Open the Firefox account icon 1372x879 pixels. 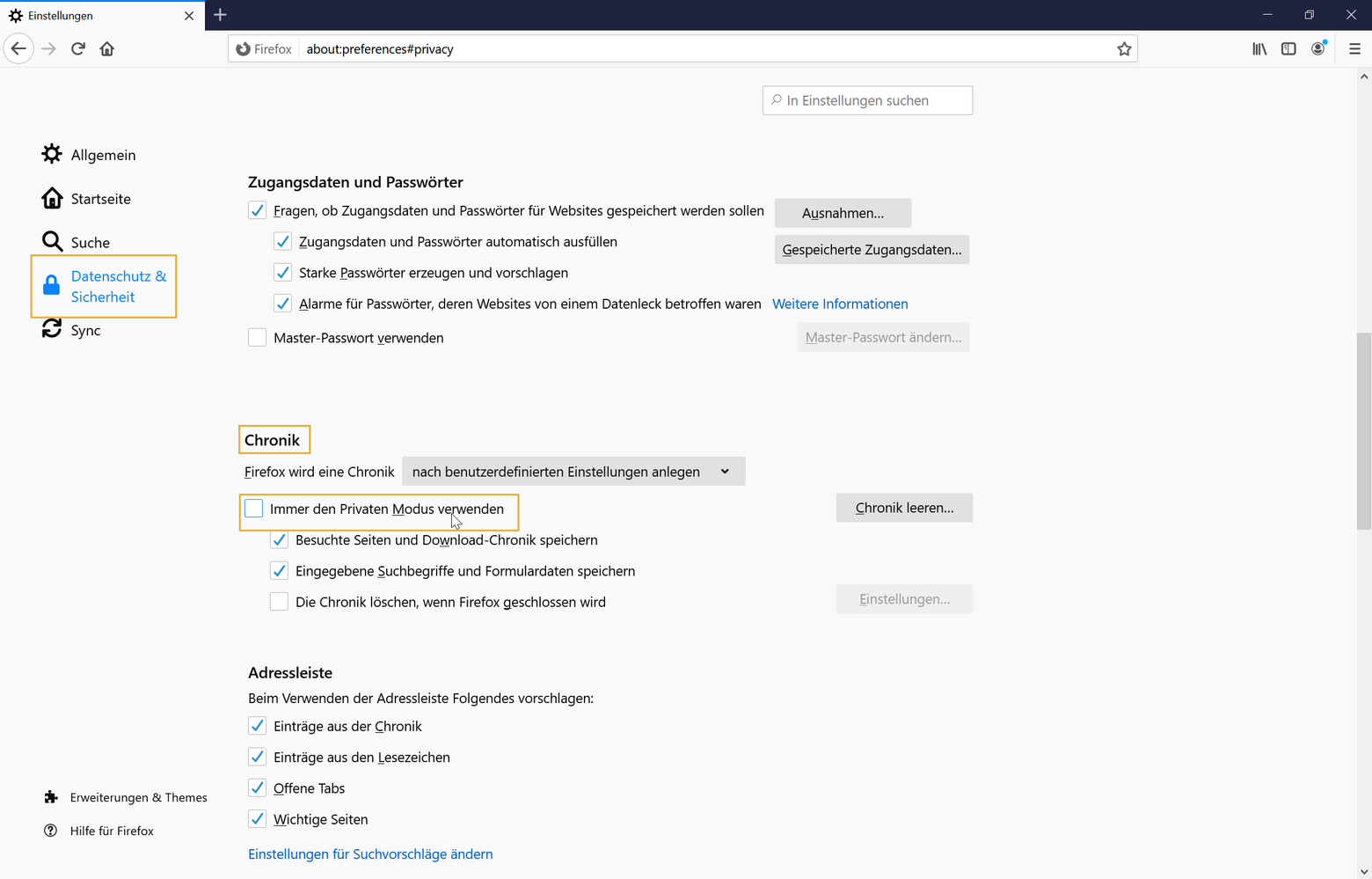tap(1317, 49)
